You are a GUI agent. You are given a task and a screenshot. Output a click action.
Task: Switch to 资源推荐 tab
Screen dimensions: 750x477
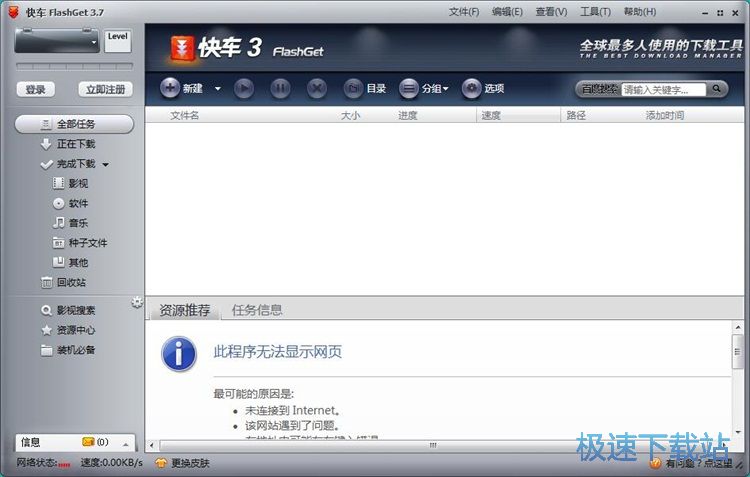[185, 310]
